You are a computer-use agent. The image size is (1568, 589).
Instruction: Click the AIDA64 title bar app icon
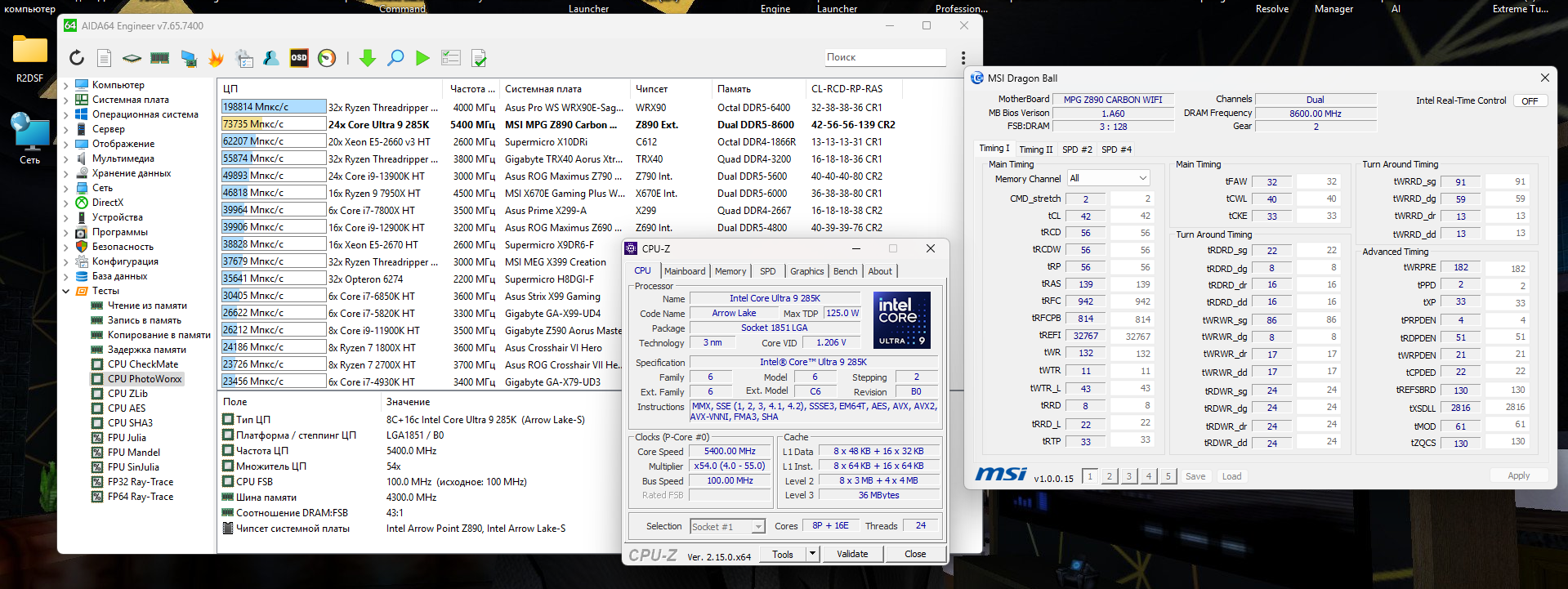point(70,25)
